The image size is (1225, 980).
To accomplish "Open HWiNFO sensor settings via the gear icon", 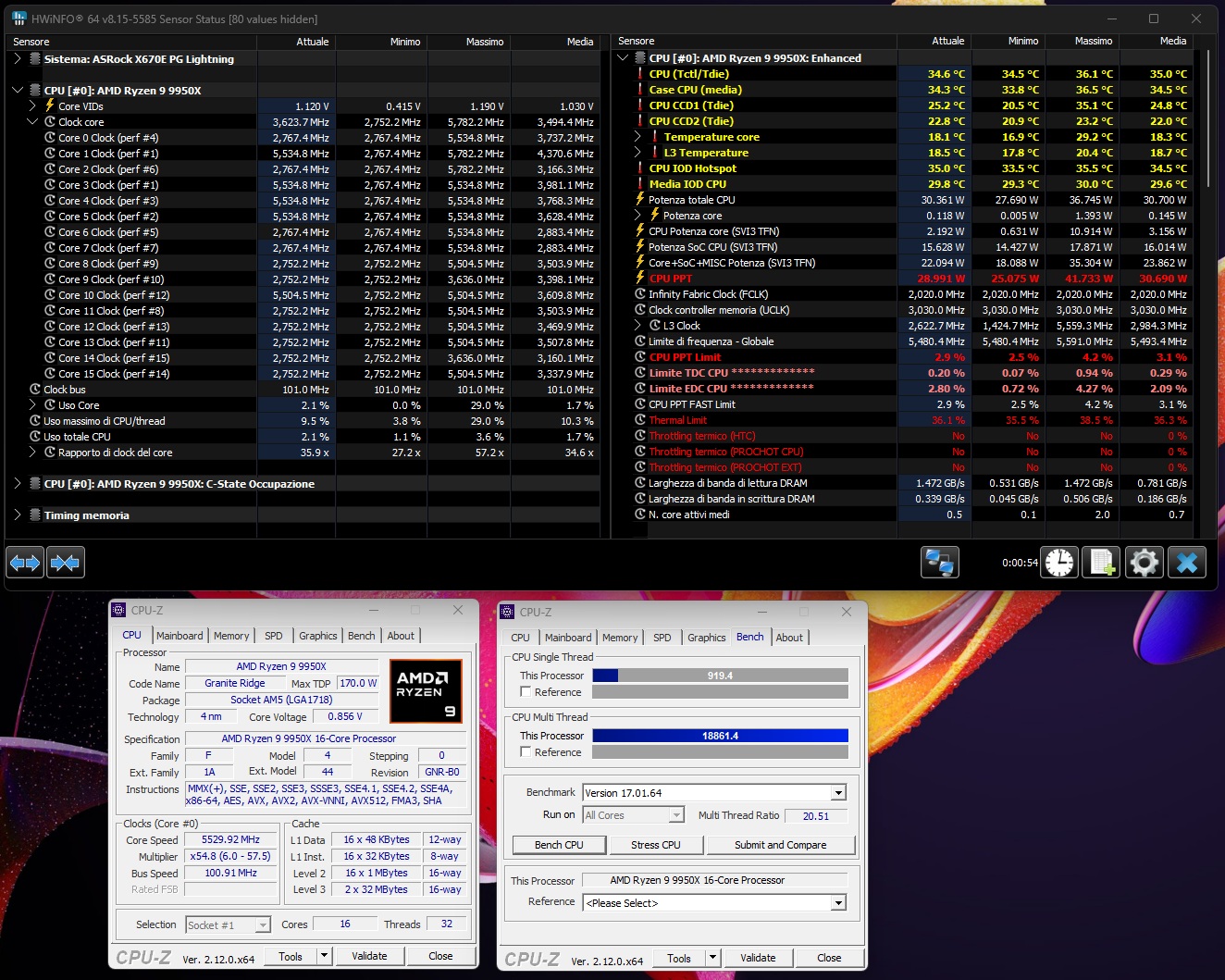I will coord(1145,562).
